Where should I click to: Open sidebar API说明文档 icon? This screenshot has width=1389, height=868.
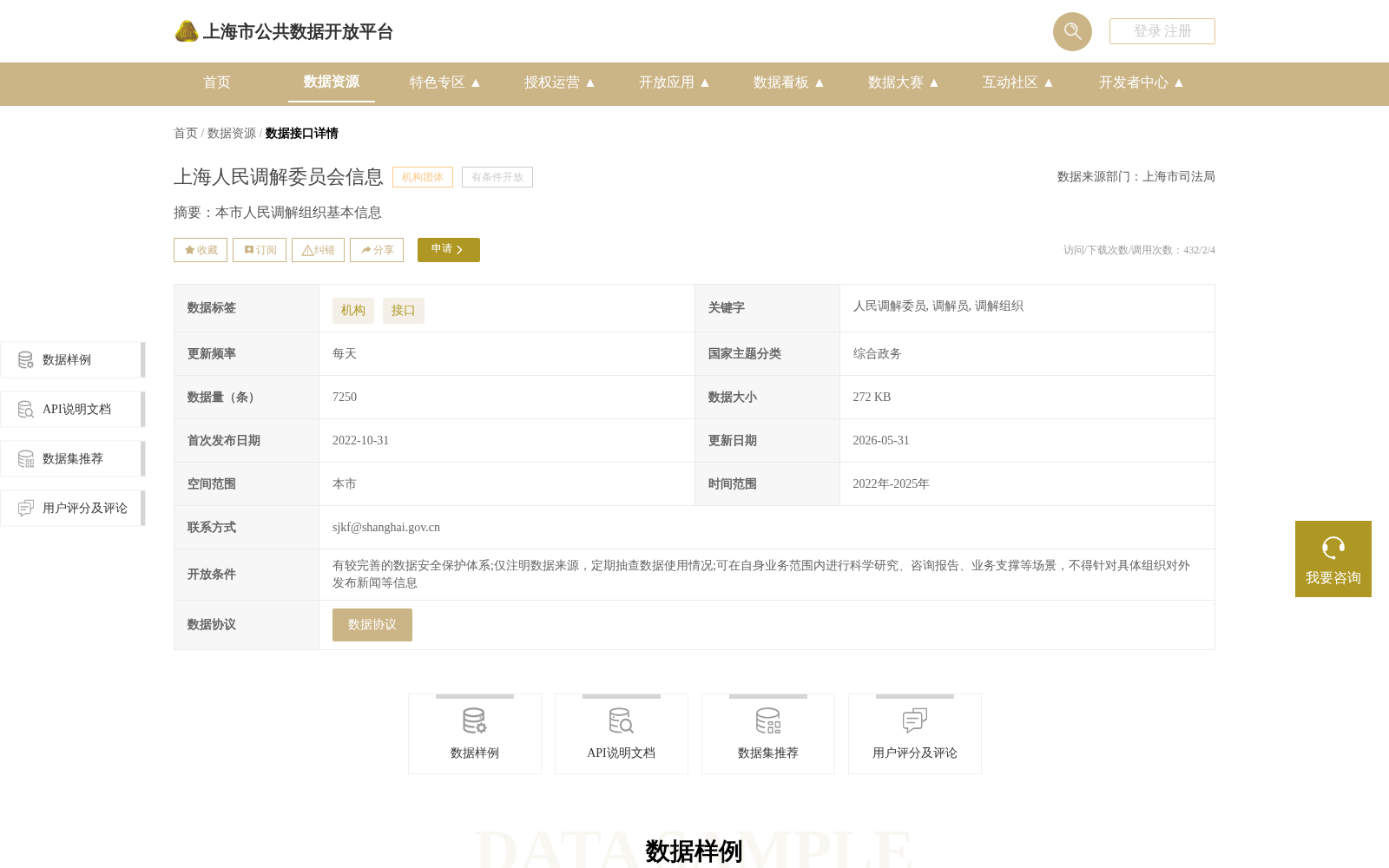coord(26,410)
